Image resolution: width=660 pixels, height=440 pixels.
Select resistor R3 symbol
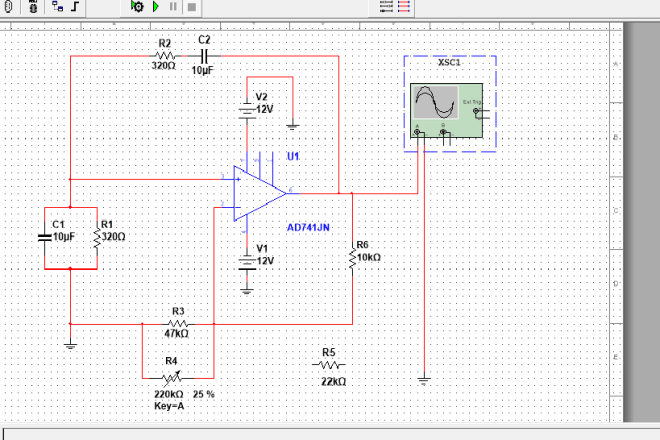click(x=178, y=324)
